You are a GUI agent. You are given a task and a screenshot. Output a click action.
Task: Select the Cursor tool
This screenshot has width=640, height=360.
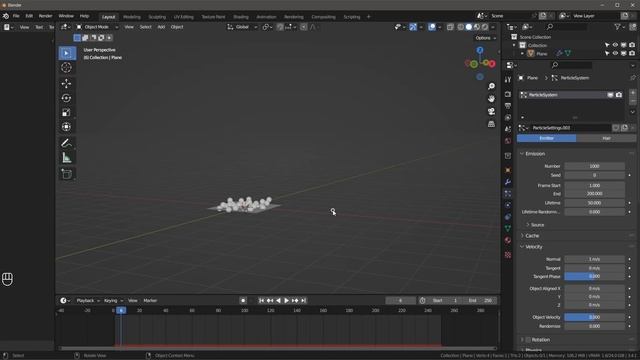(66, 67)
